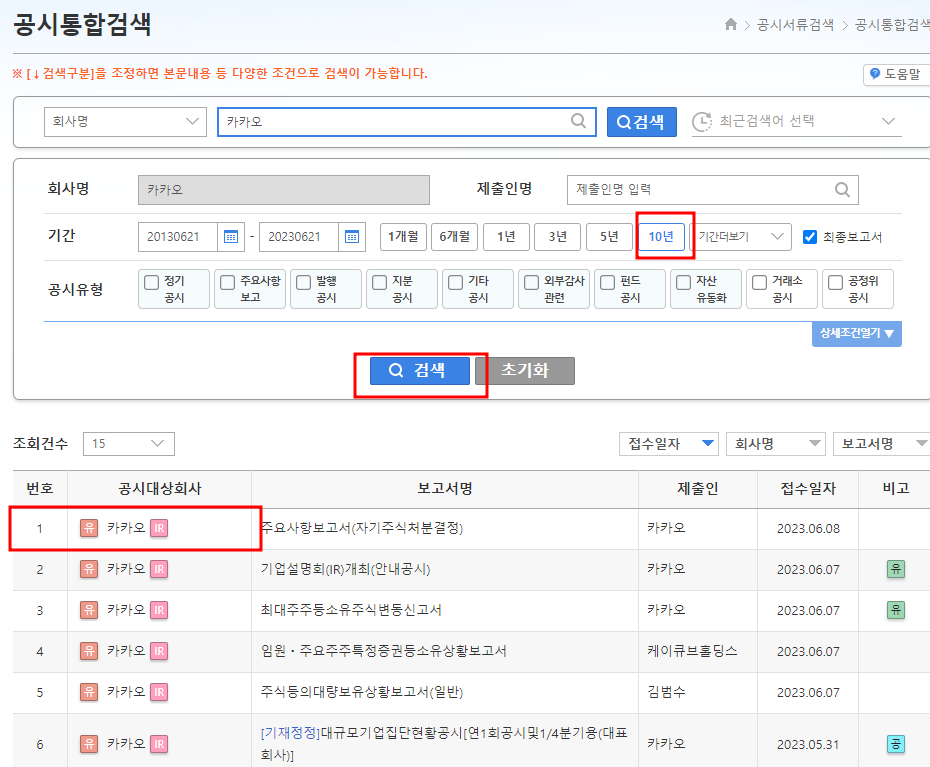
Task: Check the 지분공시 disclosure type
Action: pos(380,282)
